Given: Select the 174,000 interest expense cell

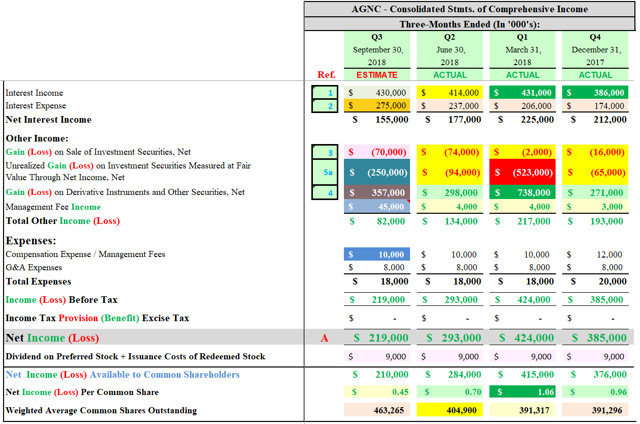Looking at the screenshot, I should [x=595, y=106].
